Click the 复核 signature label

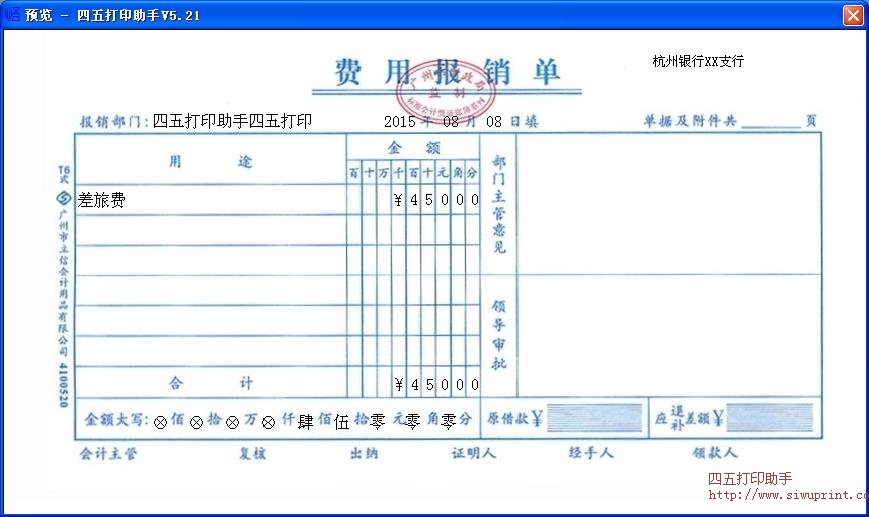click(253, 453)
